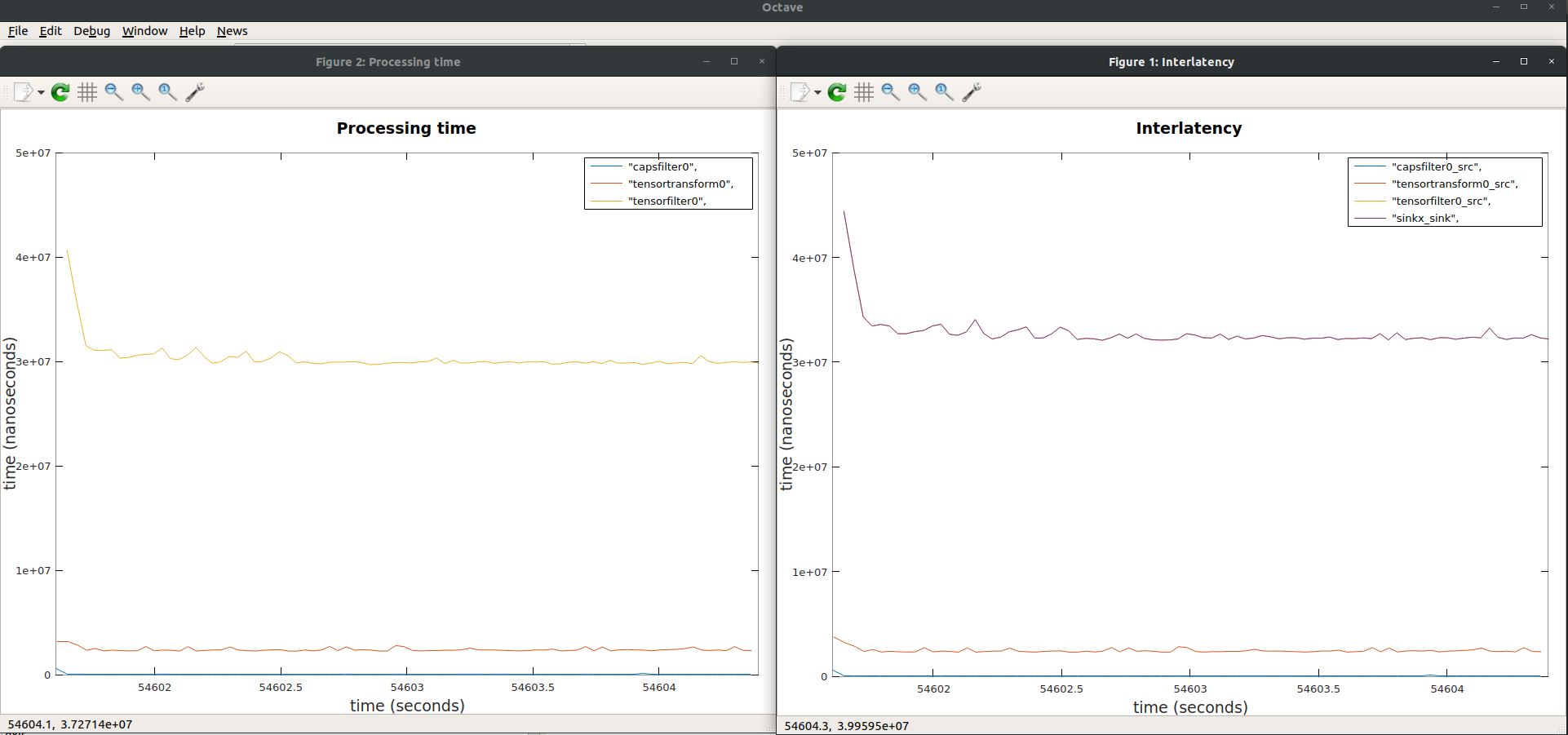Open the plot settings wrench in Figure 1

972,92
